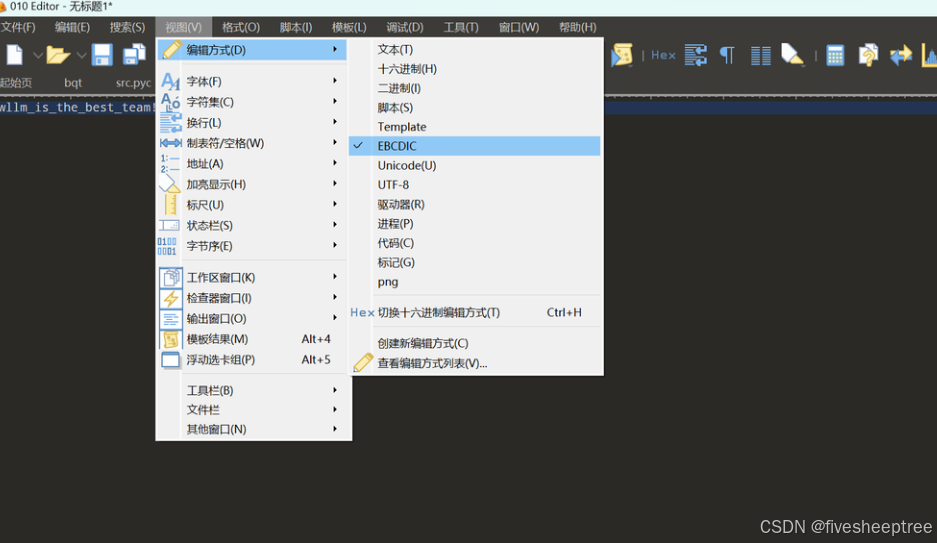
Task: Expand the 字符集(C) submenu
Action: (253, 102)
